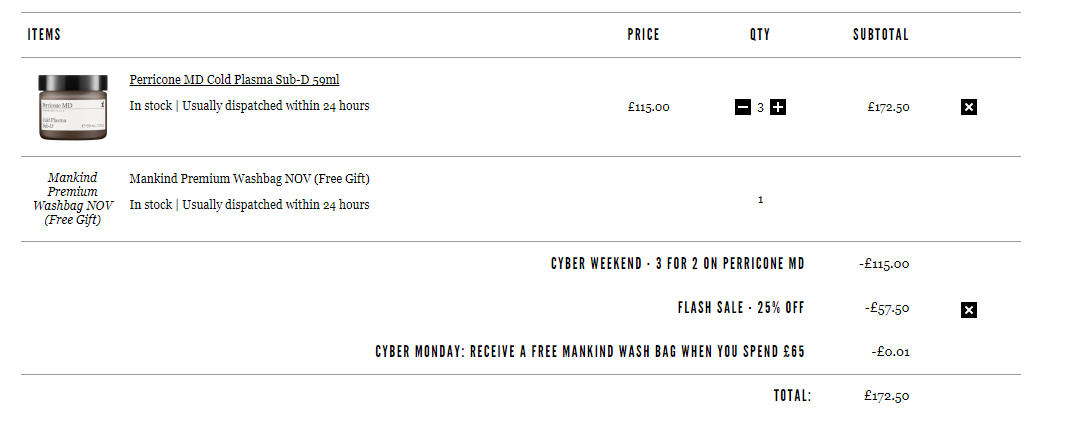The image size is (1071, 434).
Task: Decrease Perricone MD quantity with minus icon
Action: click(742, 107)
